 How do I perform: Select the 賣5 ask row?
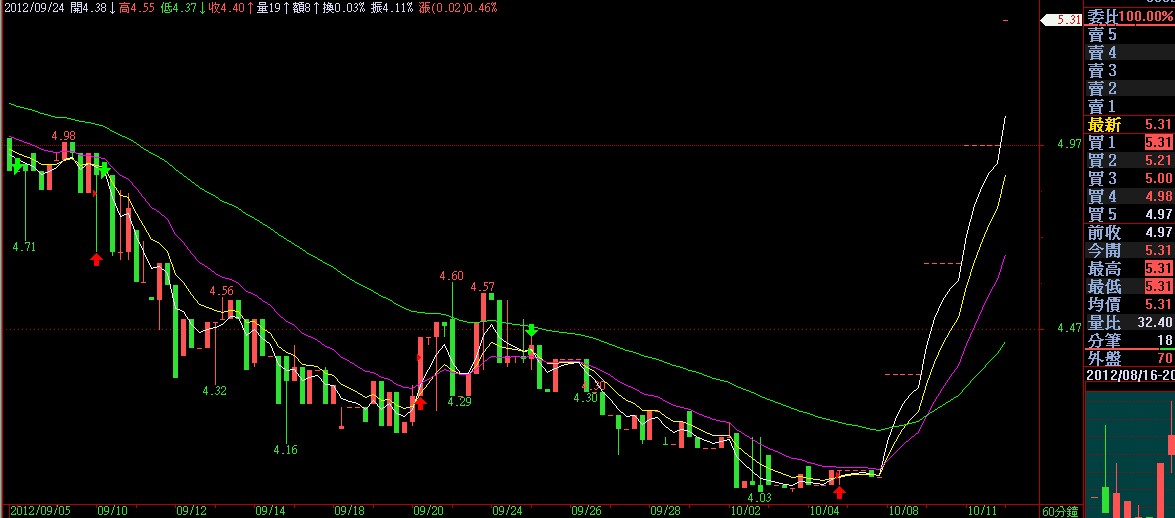point(1130,34)
